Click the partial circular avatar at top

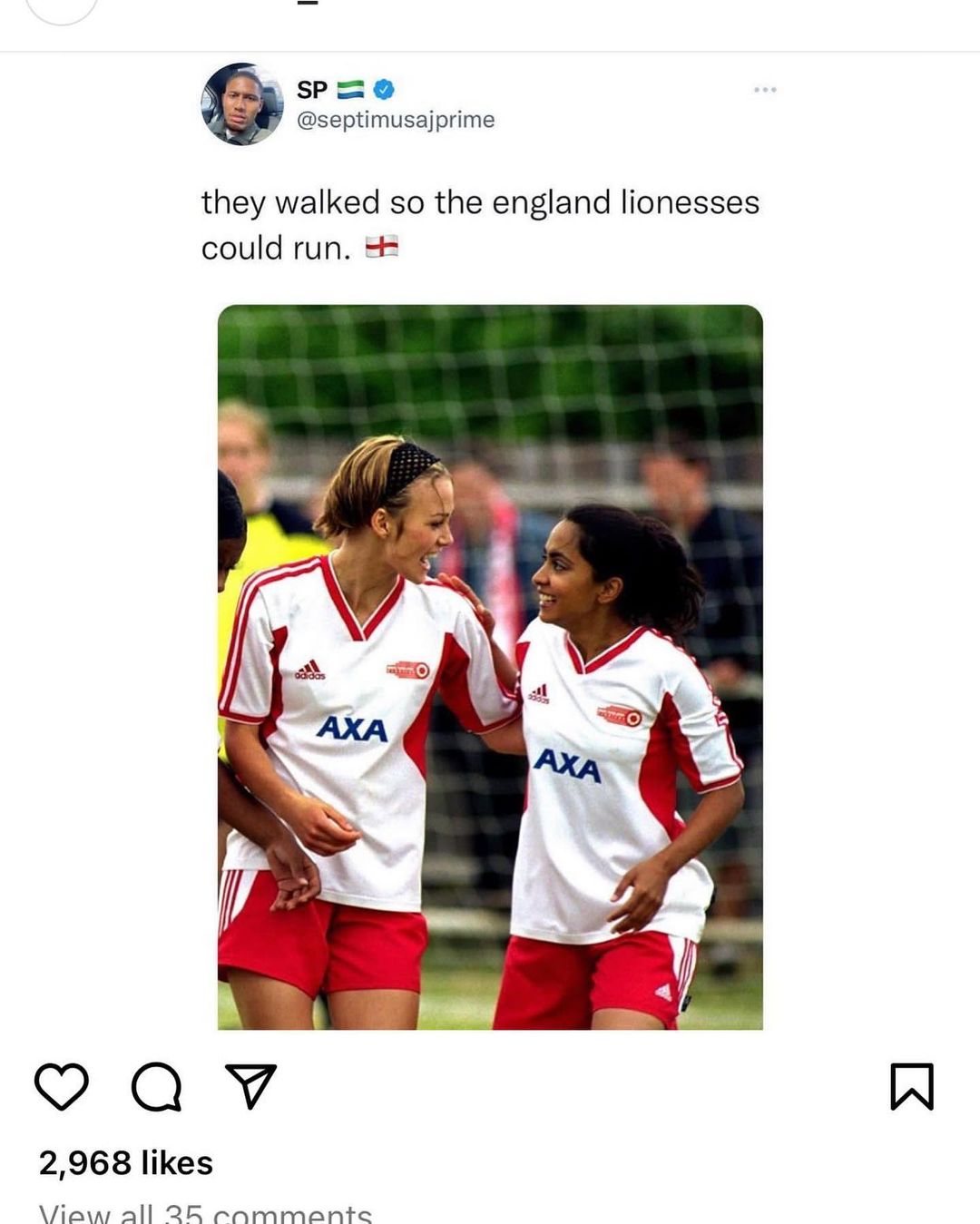[61, 12]
